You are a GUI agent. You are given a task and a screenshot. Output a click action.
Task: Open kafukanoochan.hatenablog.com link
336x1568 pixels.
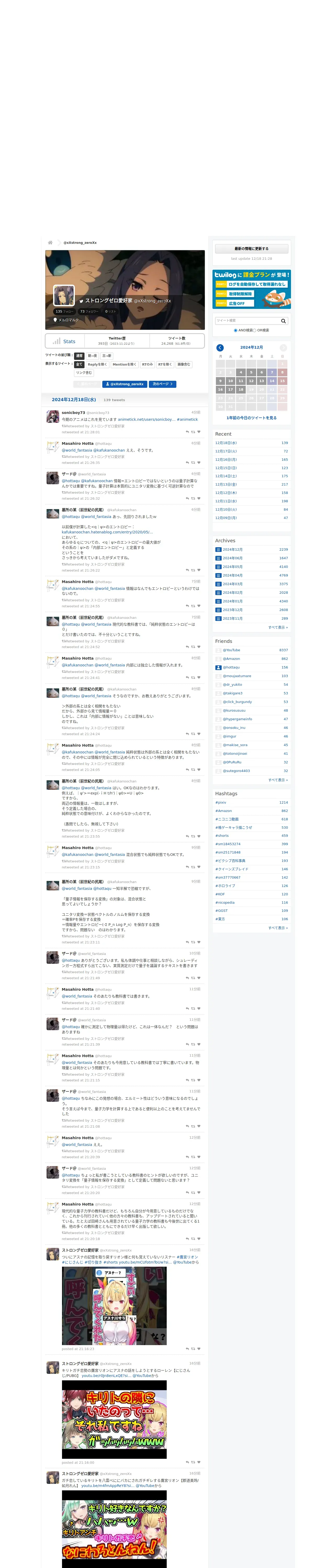[107, 532]
